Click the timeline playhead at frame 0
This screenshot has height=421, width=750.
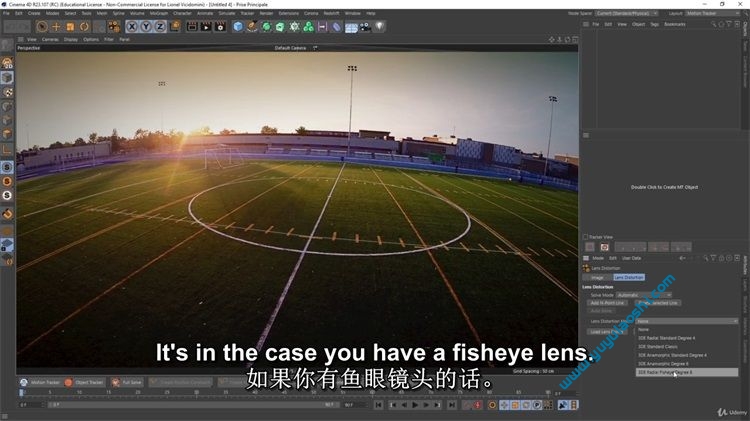point(21,393)
